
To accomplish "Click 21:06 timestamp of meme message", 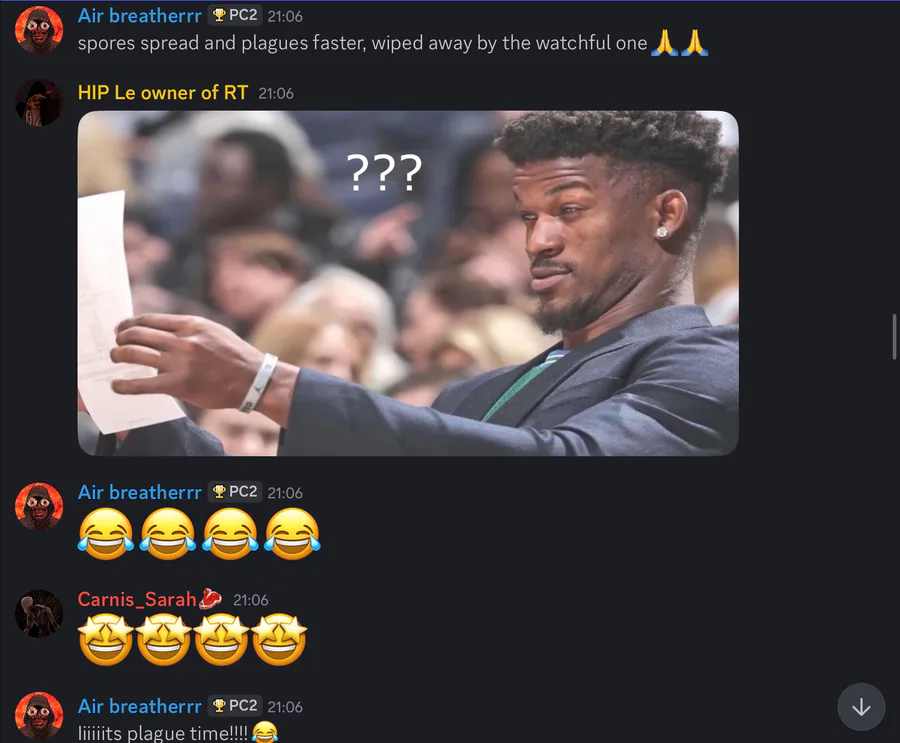I will (276, 94).
